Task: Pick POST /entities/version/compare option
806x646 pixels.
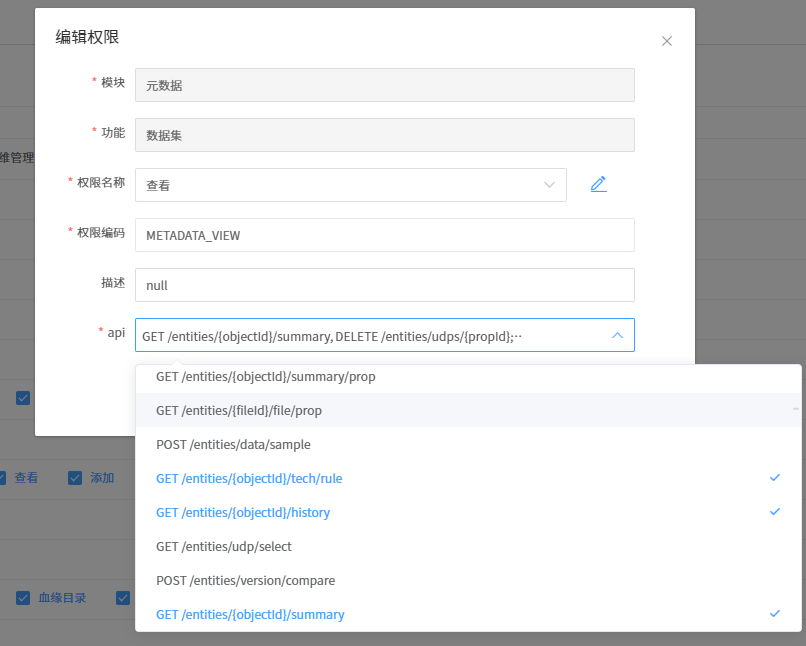Action: pos(468,580)
